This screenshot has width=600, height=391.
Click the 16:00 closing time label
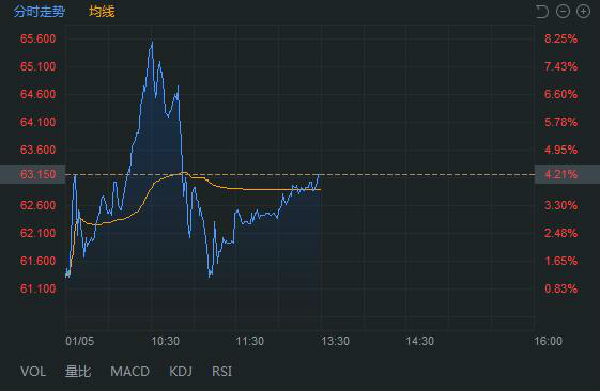(x=548, y=341)
